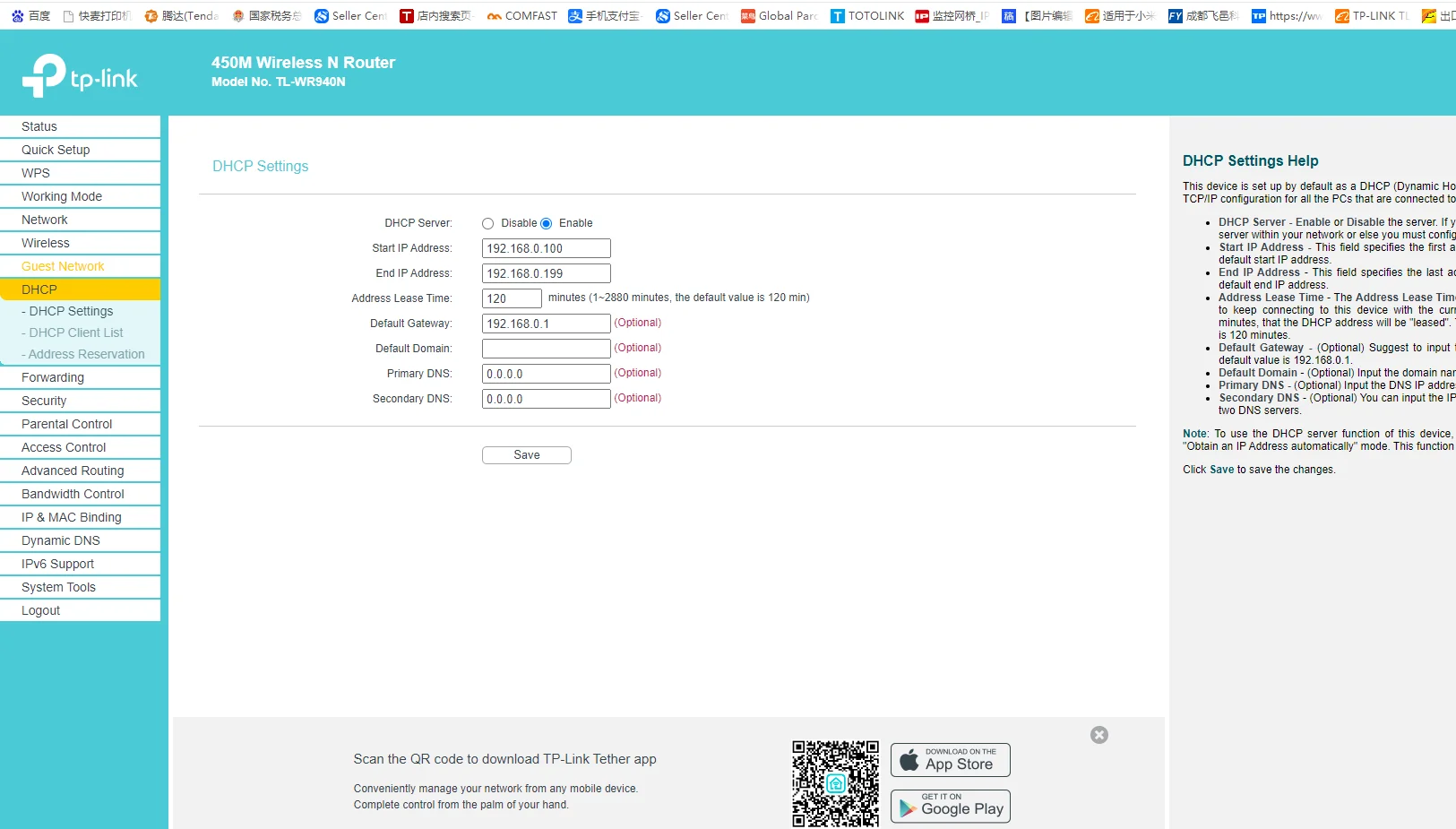Click the Default Gateway input field
1456x829 pixels.
click(547, 324)
